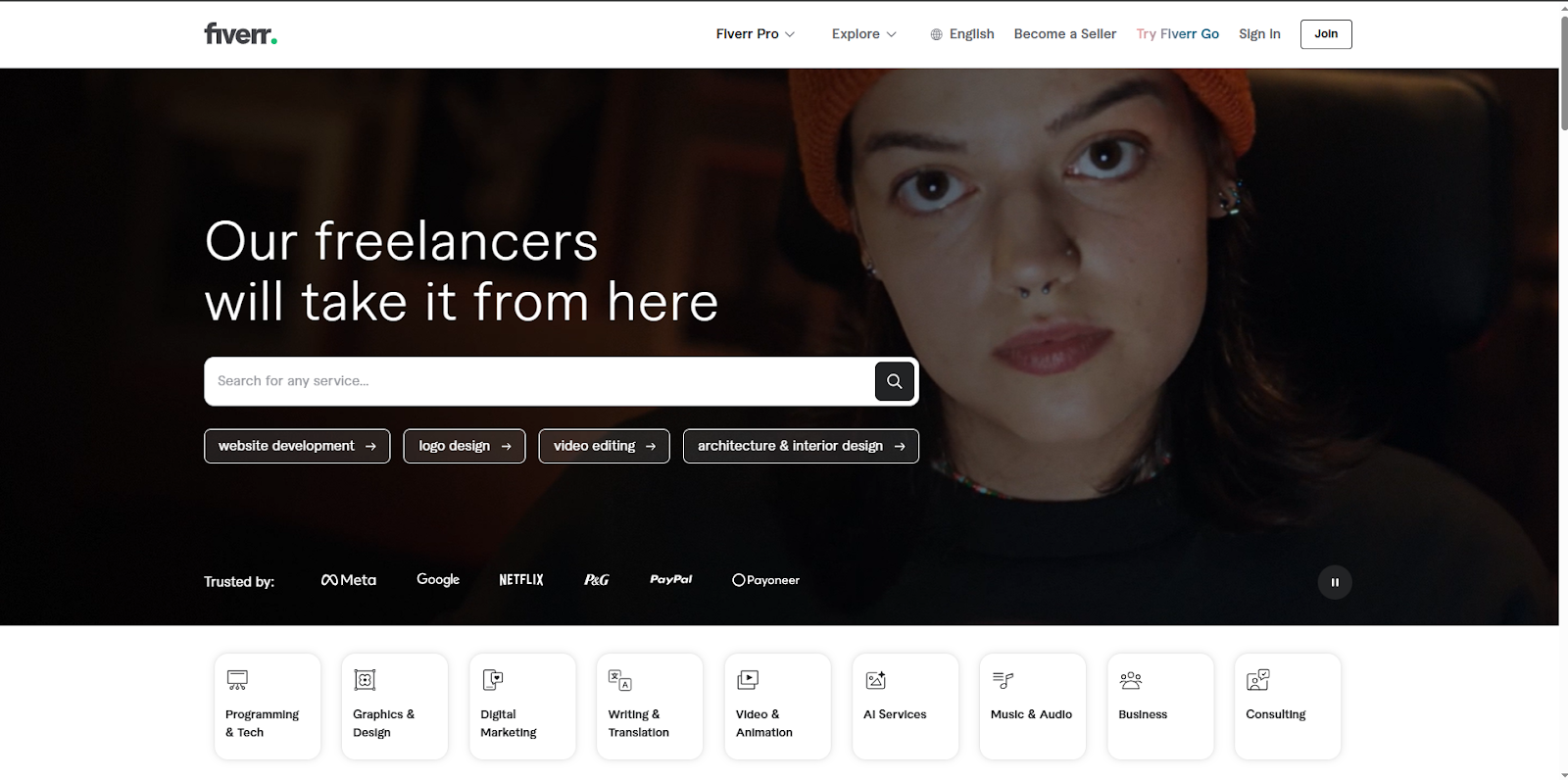Click the page vertical scrollbar thumb
Image resolution: width=1568 pixels, height=780 pixels.
(x=1563, y=73)
